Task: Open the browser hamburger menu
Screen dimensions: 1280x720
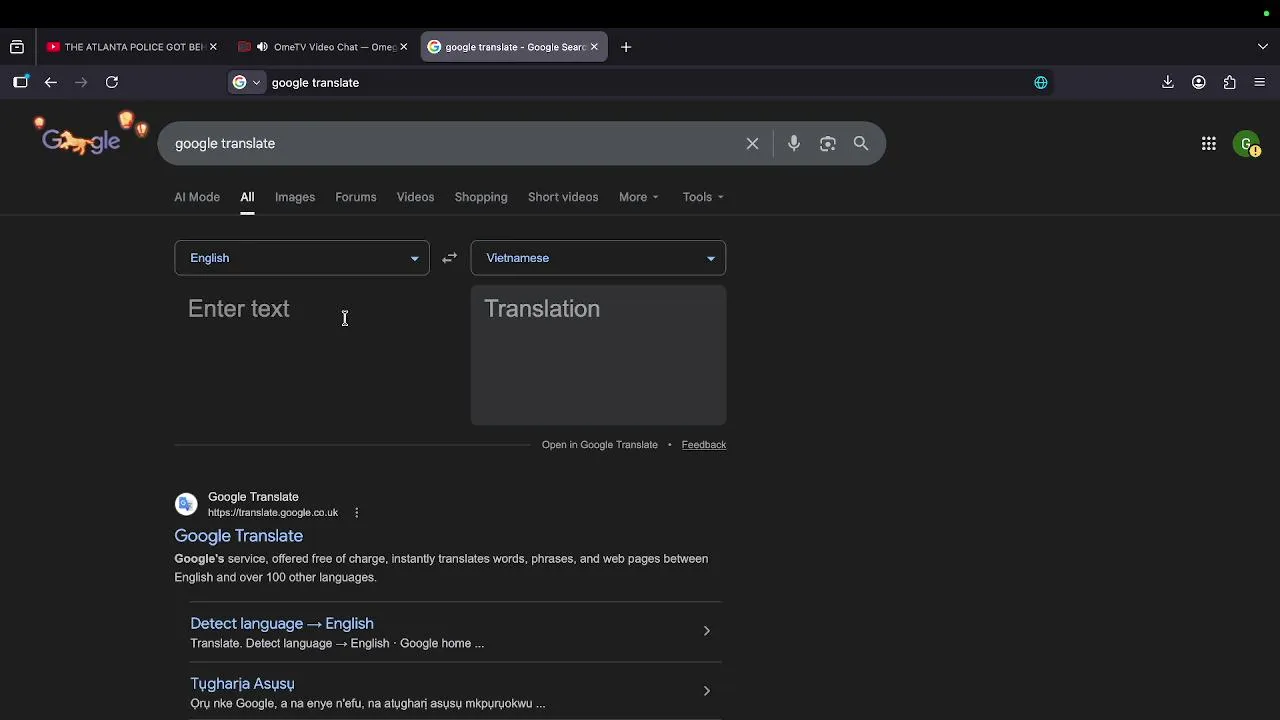Action: 1260,83
